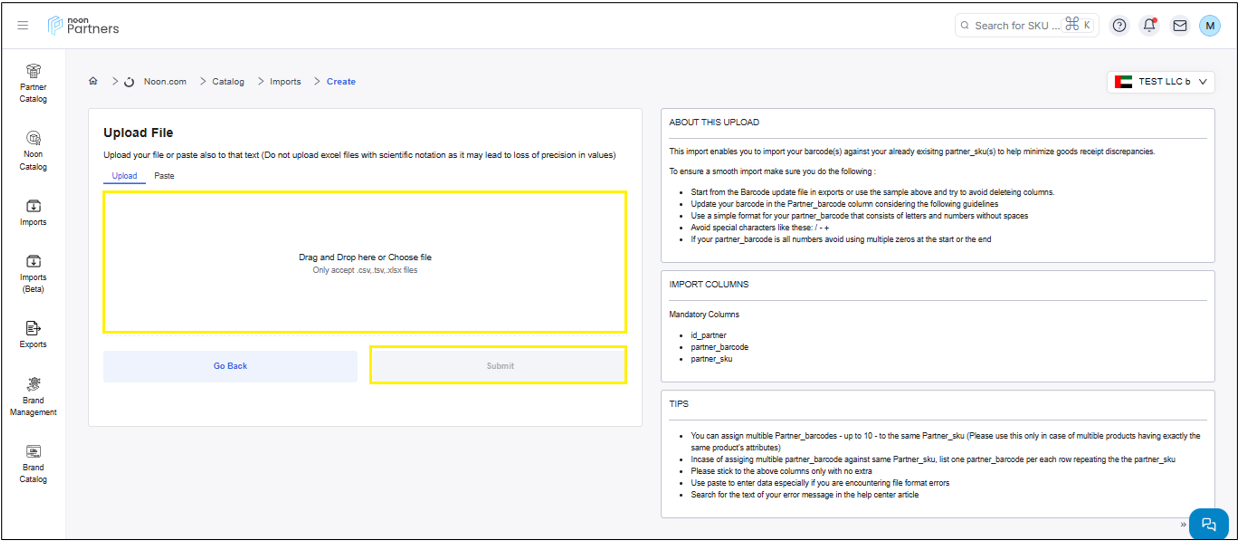1240x541 pixels.
Task: Open the notifications bell
Action: click(x=1149, y=25)
